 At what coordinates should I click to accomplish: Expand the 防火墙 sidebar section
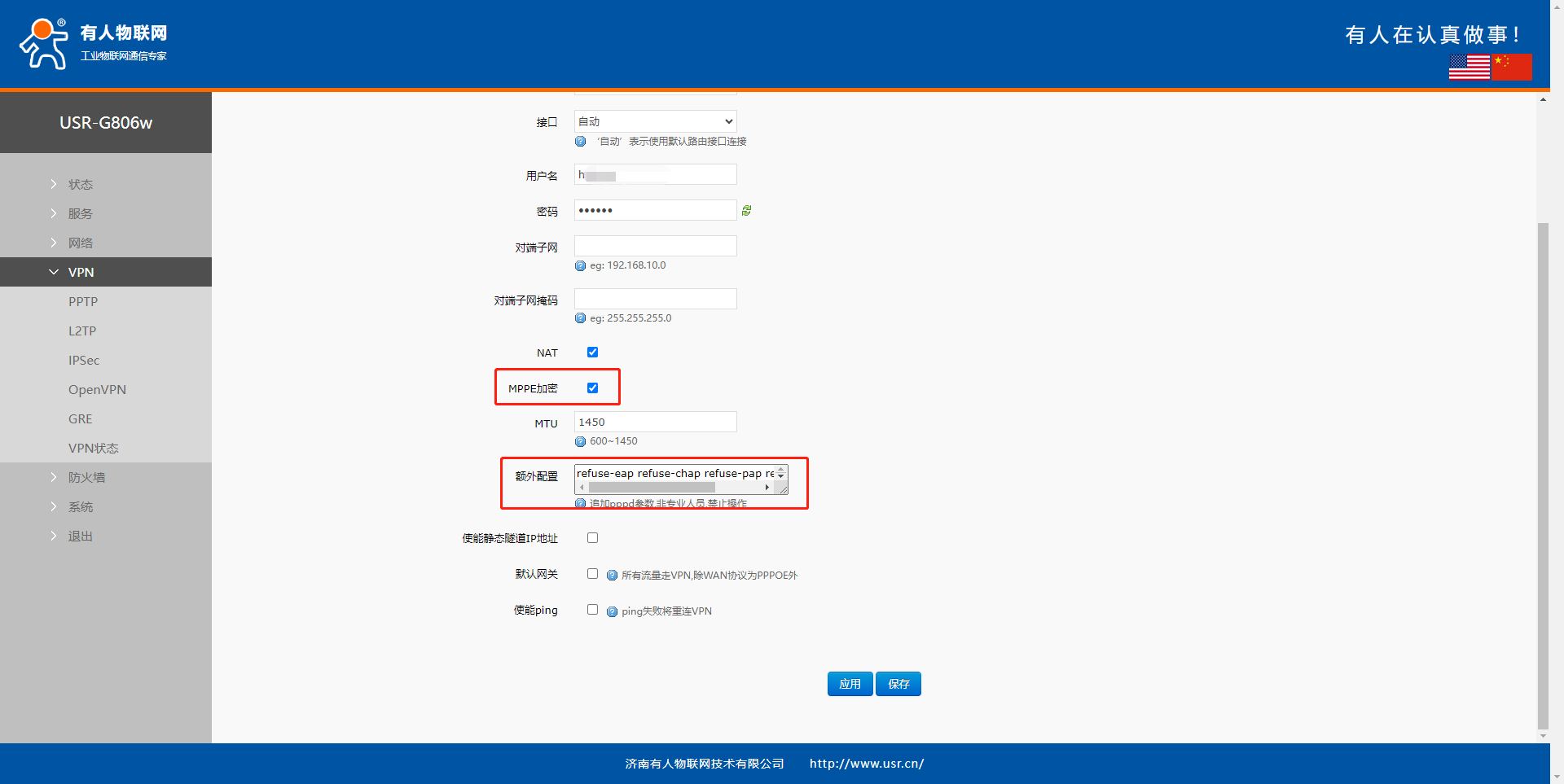click(86, 477)
